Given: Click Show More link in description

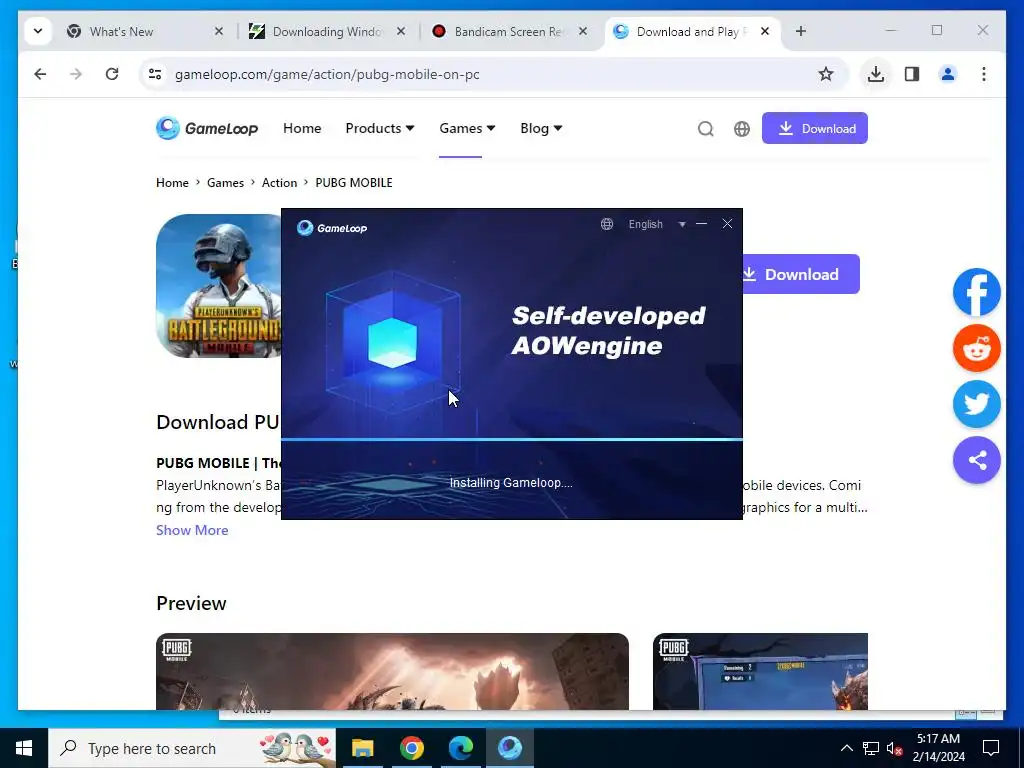Looking at the screenshot, I should 192,530.
